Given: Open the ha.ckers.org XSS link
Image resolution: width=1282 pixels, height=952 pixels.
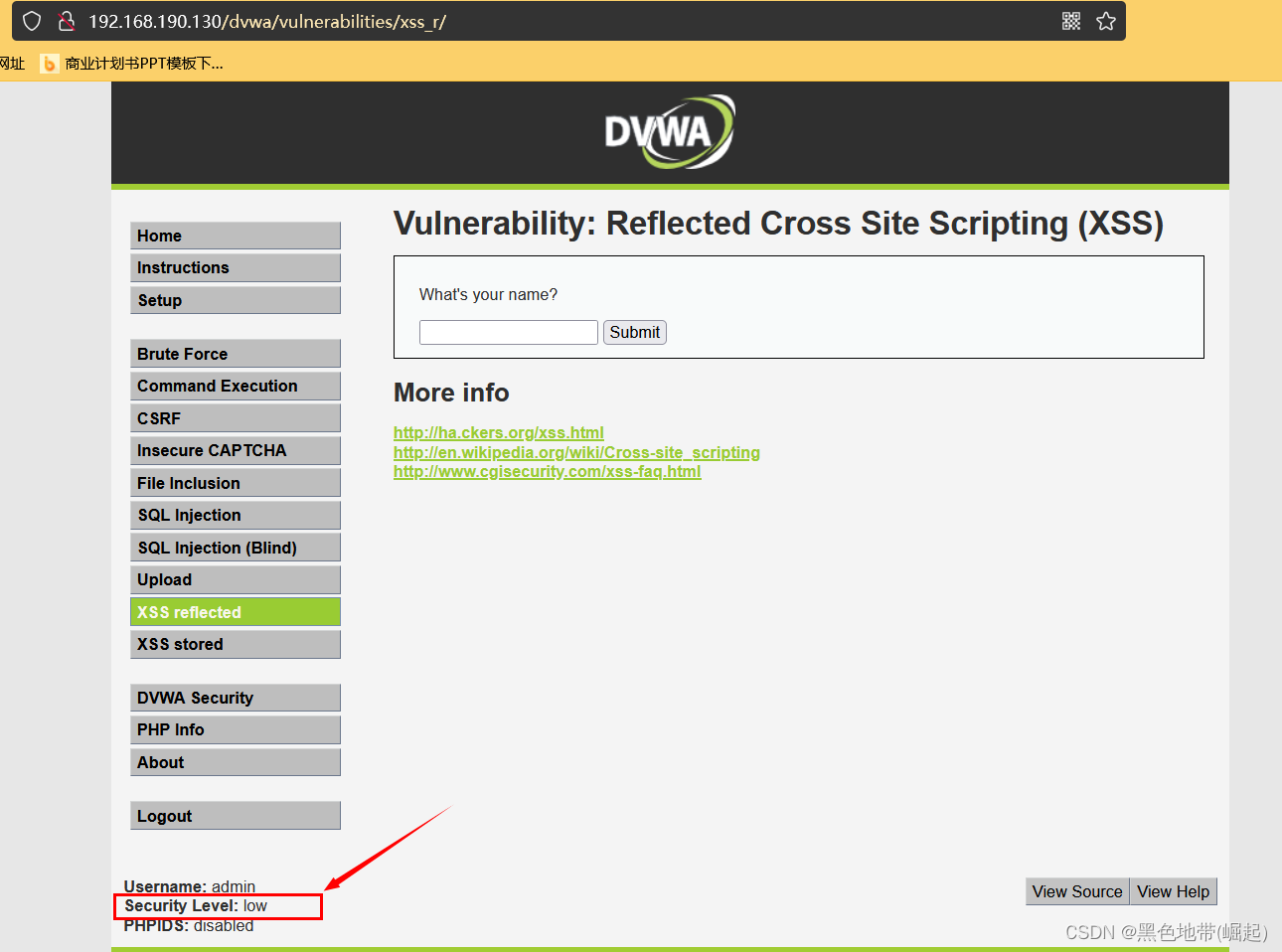Looking at the screenshot, I should click(498, 432).
